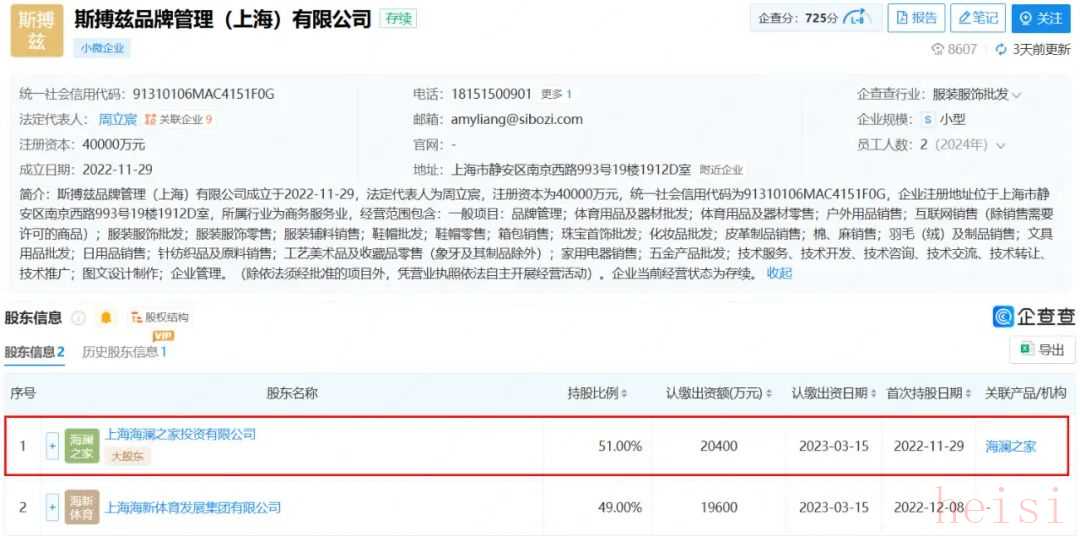Image resolution: width=1080 pixels, height=536 pixels.
Task: Click the 关注 follow button
Action: (x=1041, y=19)
